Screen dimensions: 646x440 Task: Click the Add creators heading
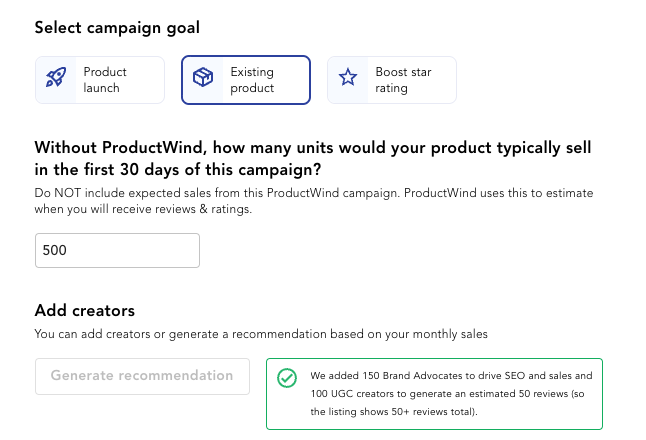click(x=84, y=310)
